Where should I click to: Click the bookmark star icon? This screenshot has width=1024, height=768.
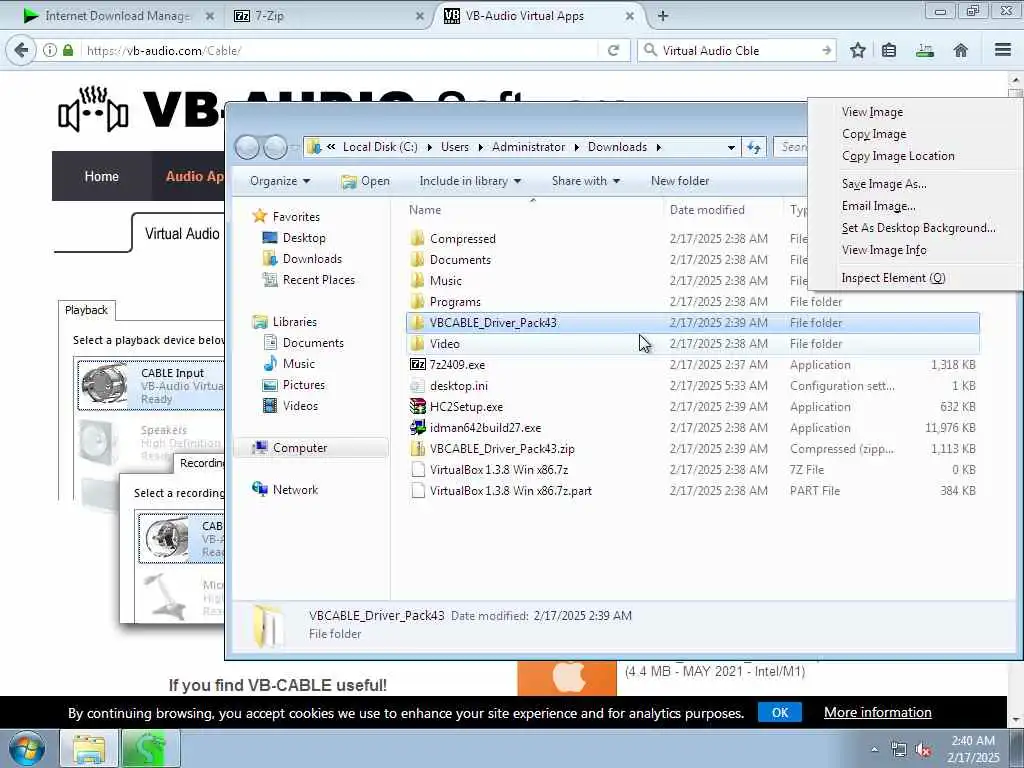click(x=858, y=50)
